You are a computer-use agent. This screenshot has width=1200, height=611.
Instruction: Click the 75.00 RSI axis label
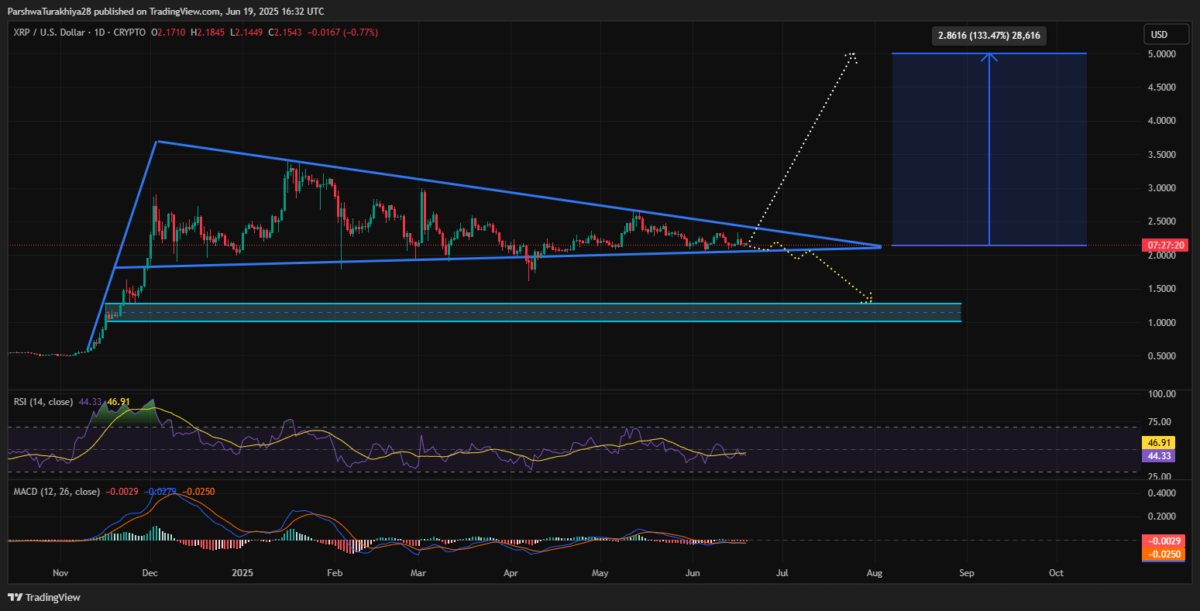1160,421
